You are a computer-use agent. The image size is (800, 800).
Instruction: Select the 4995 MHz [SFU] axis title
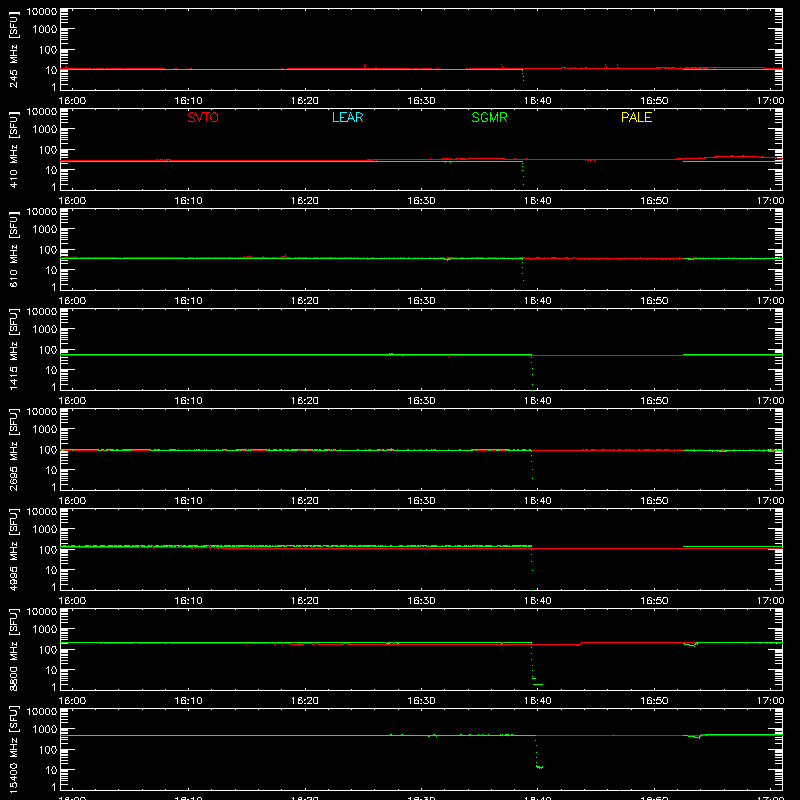14,549
